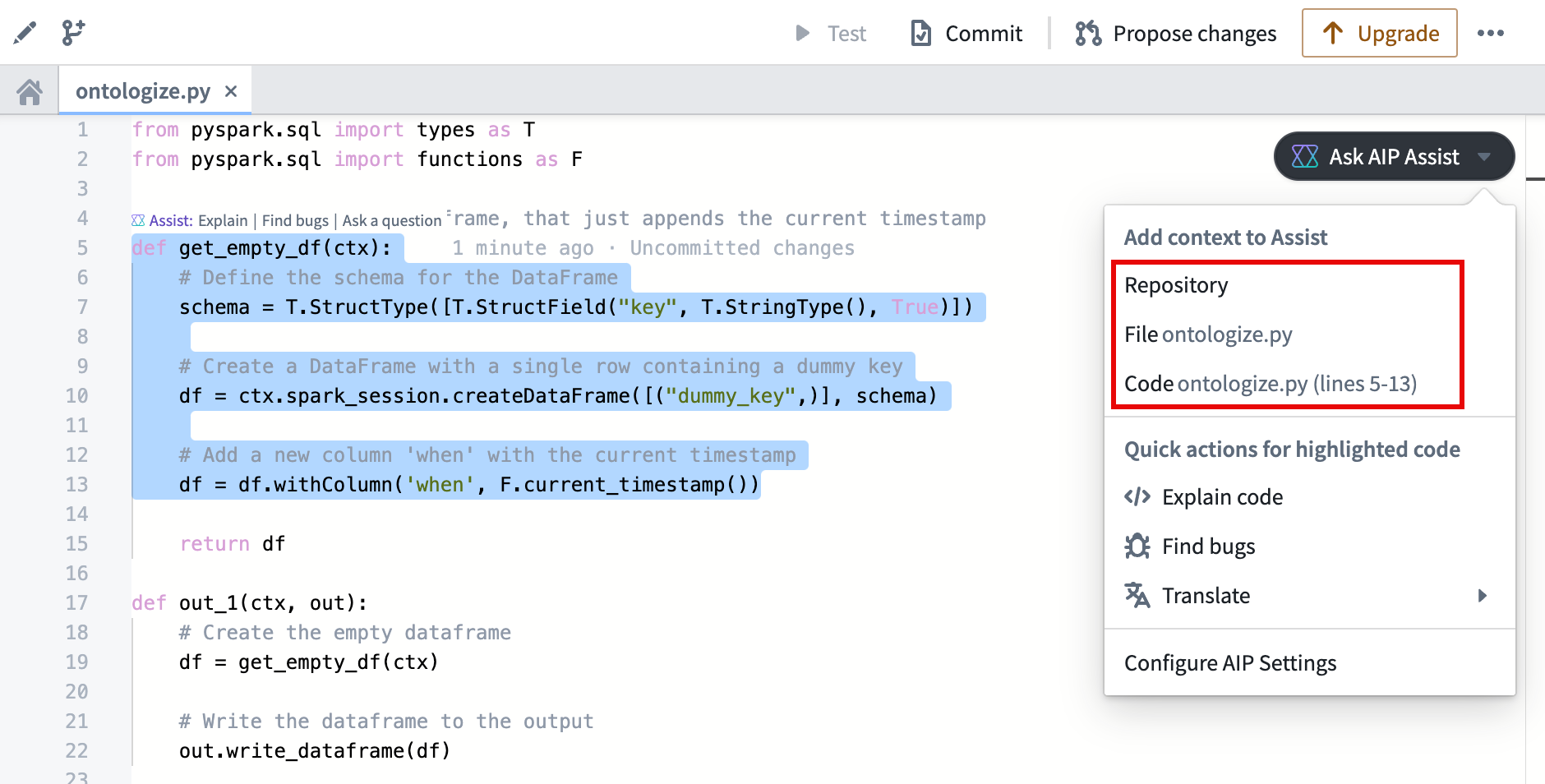The width and height of the screenshot is (1545, 784).
Task: Click the create branch icon
Action: coord(73,33)
